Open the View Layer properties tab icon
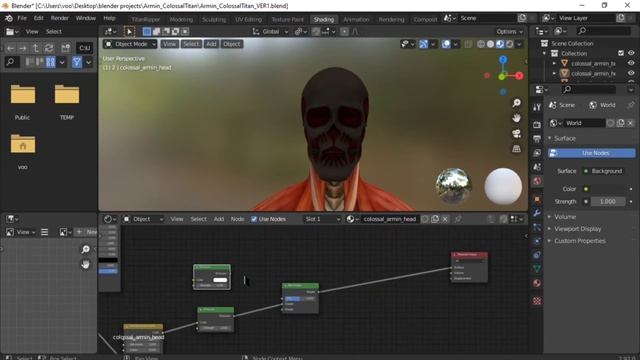 click(537, 153)
